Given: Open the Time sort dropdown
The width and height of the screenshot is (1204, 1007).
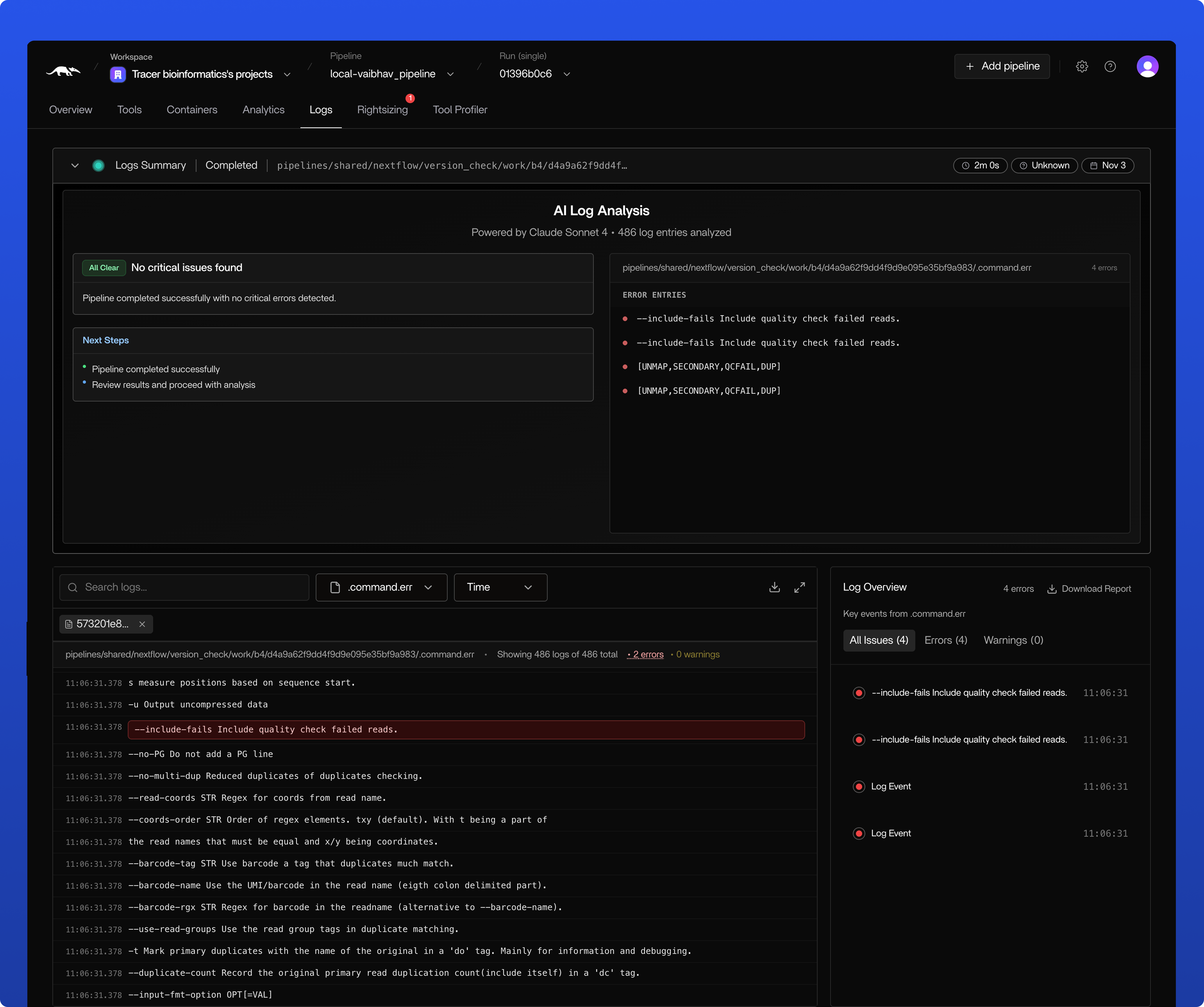Looking at the screenshot, I should [500, 587].
